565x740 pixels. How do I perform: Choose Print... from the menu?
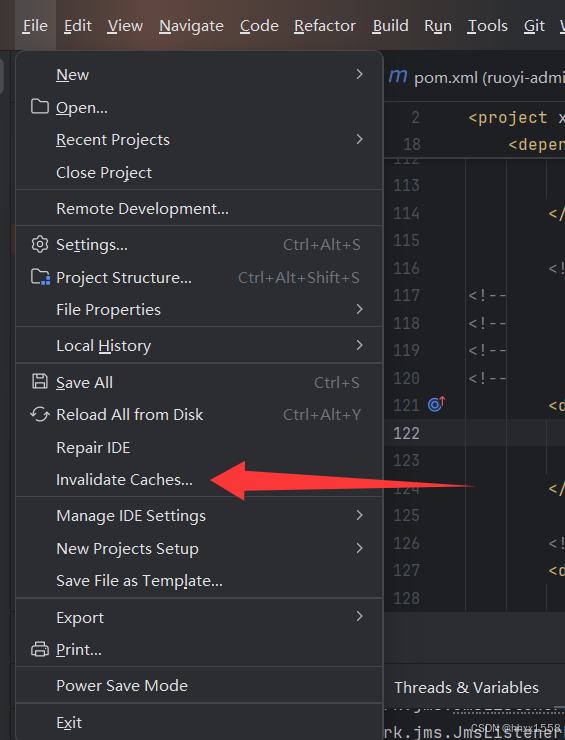[x=199, y=649]
